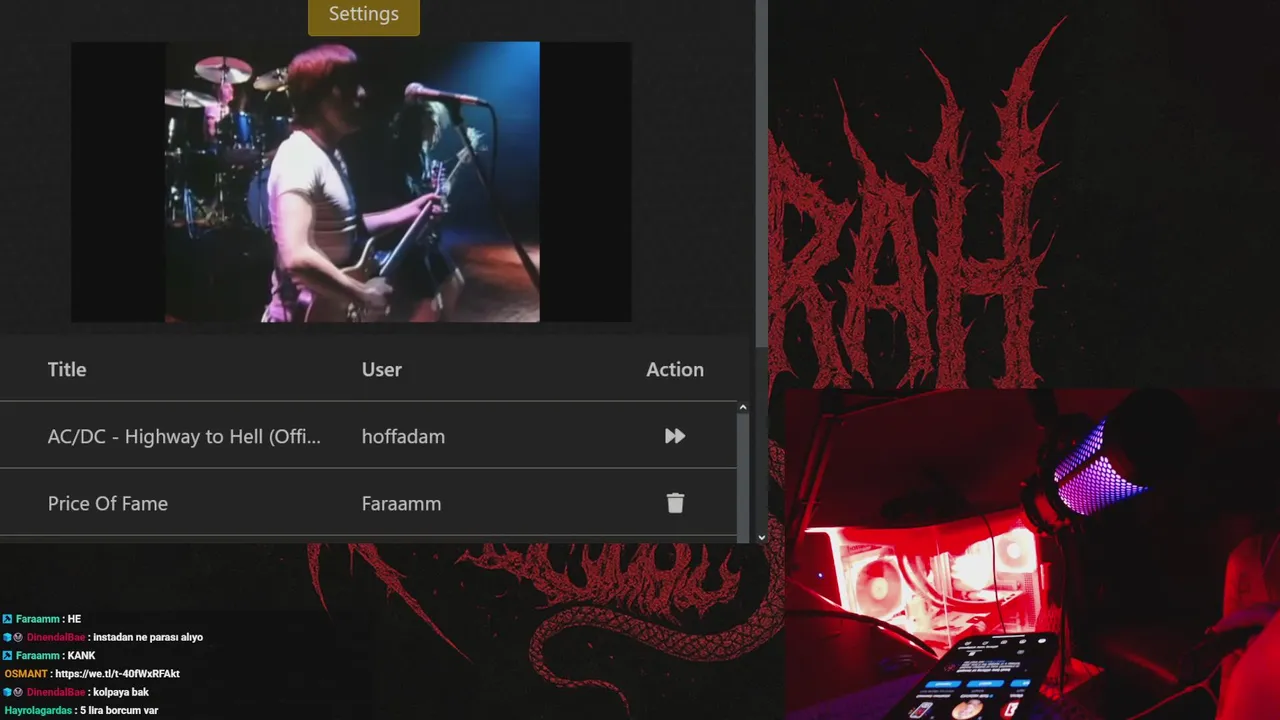Click the Action column header

coord(675,369)
